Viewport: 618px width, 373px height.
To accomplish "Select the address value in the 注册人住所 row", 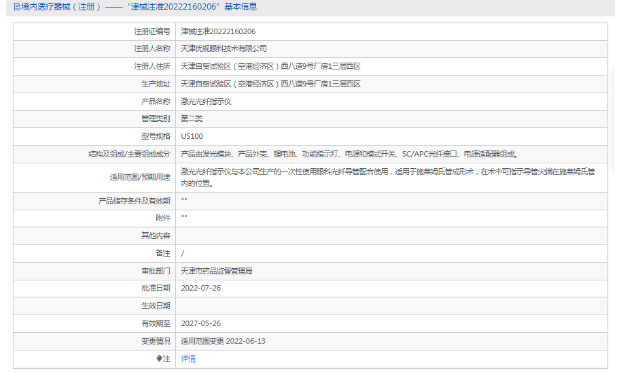I will click(270, 66).
